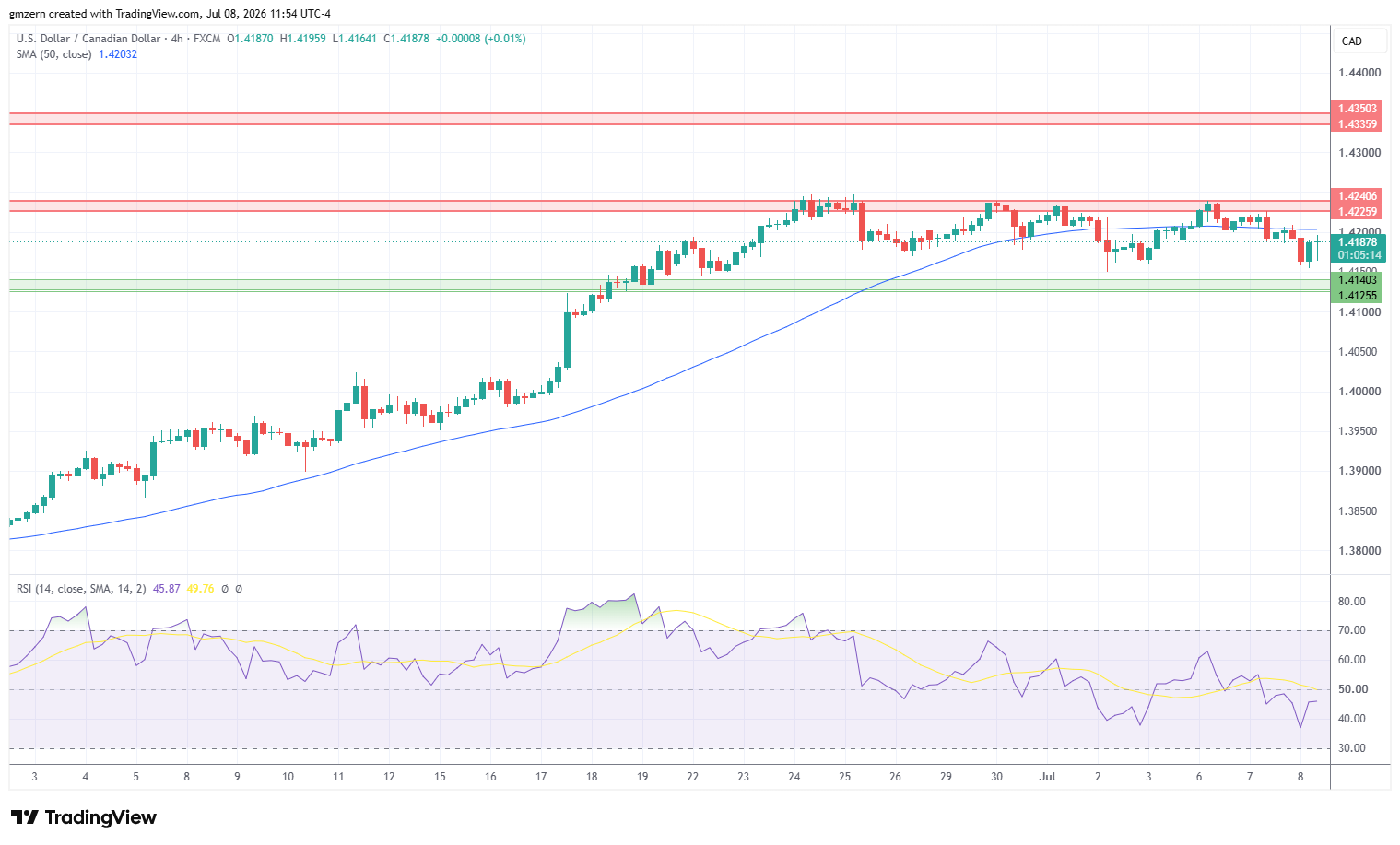Click the 1.39500 price axis value

click(x=1359, y=431)
